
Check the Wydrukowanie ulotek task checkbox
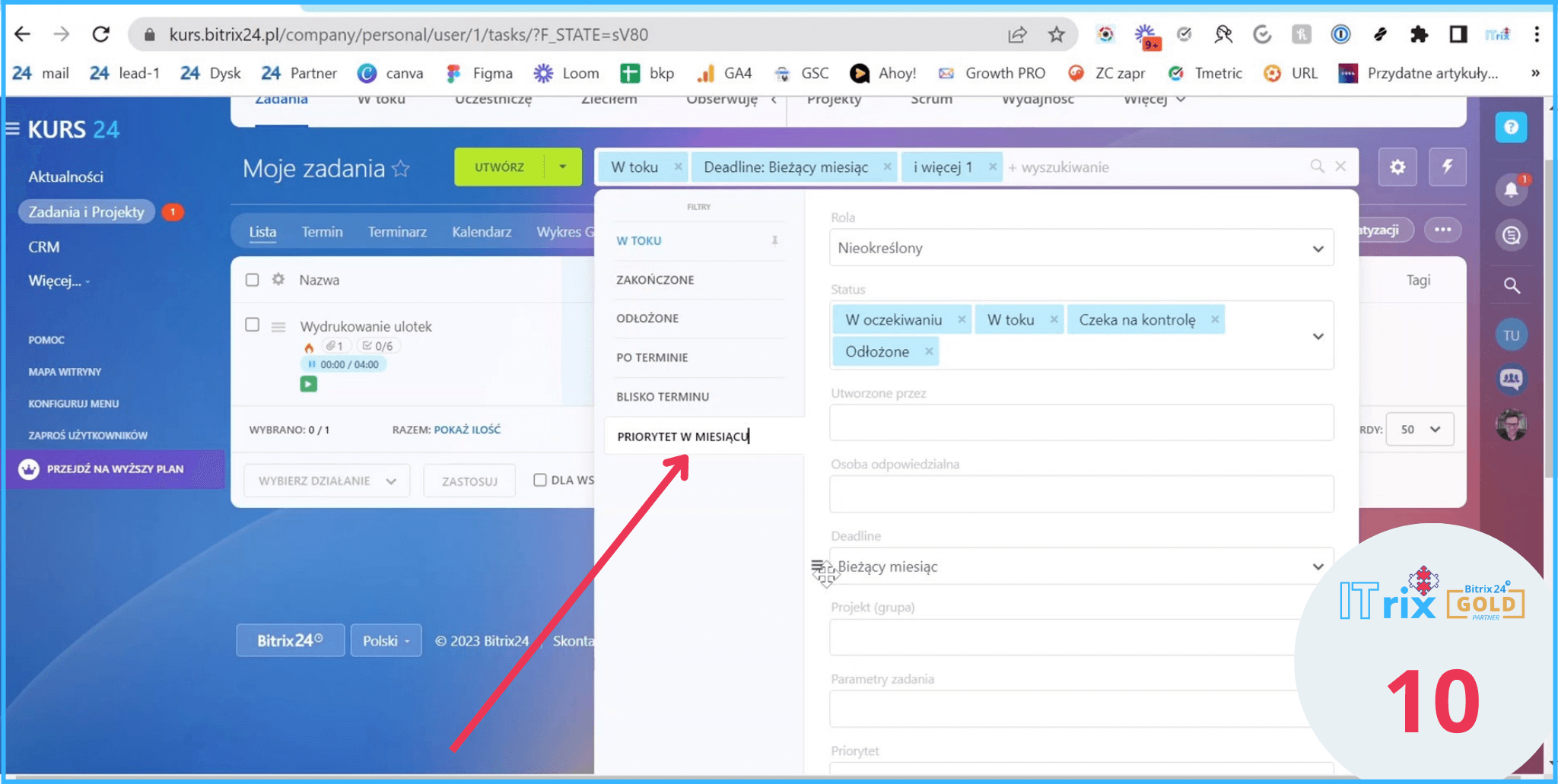click(253, 325)
